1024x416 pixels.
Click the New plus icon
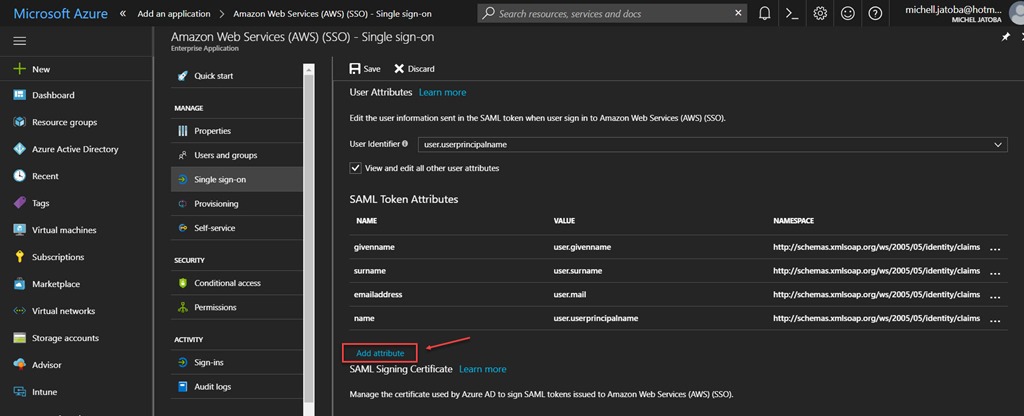click(20, 69)
